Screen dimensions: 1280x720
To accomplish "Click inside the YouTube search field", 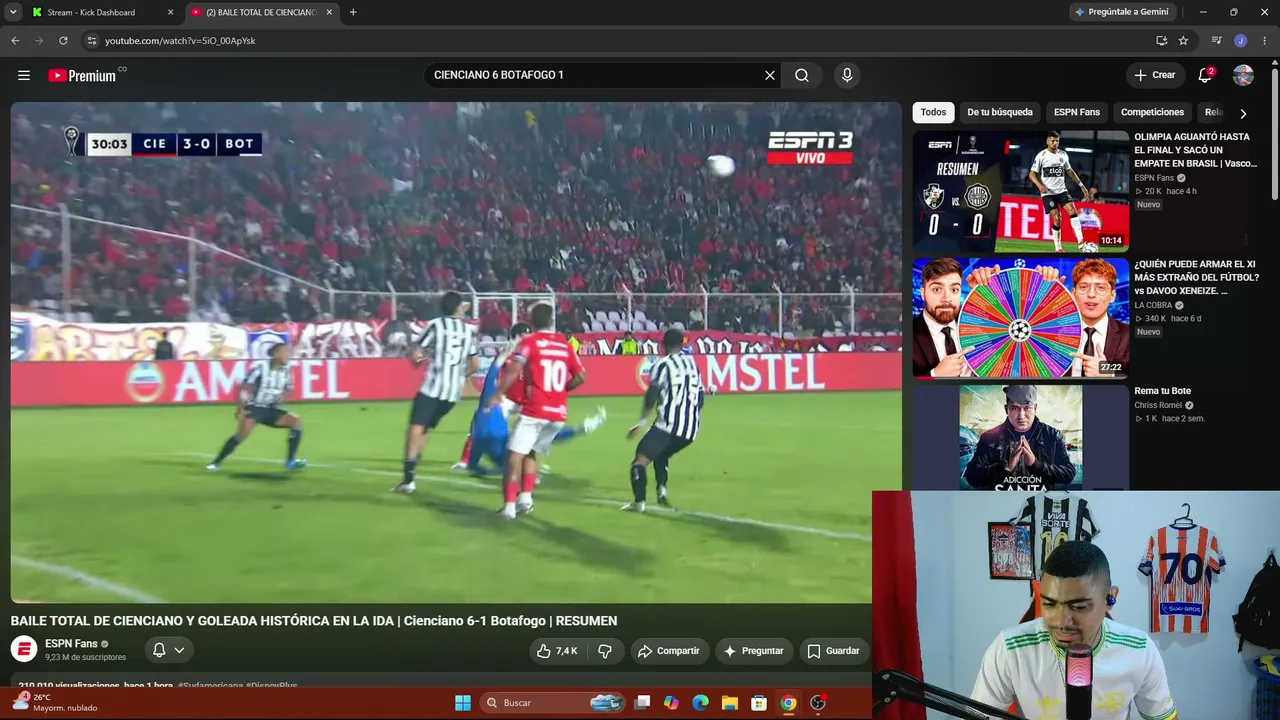I will click(x=595, y=75).
